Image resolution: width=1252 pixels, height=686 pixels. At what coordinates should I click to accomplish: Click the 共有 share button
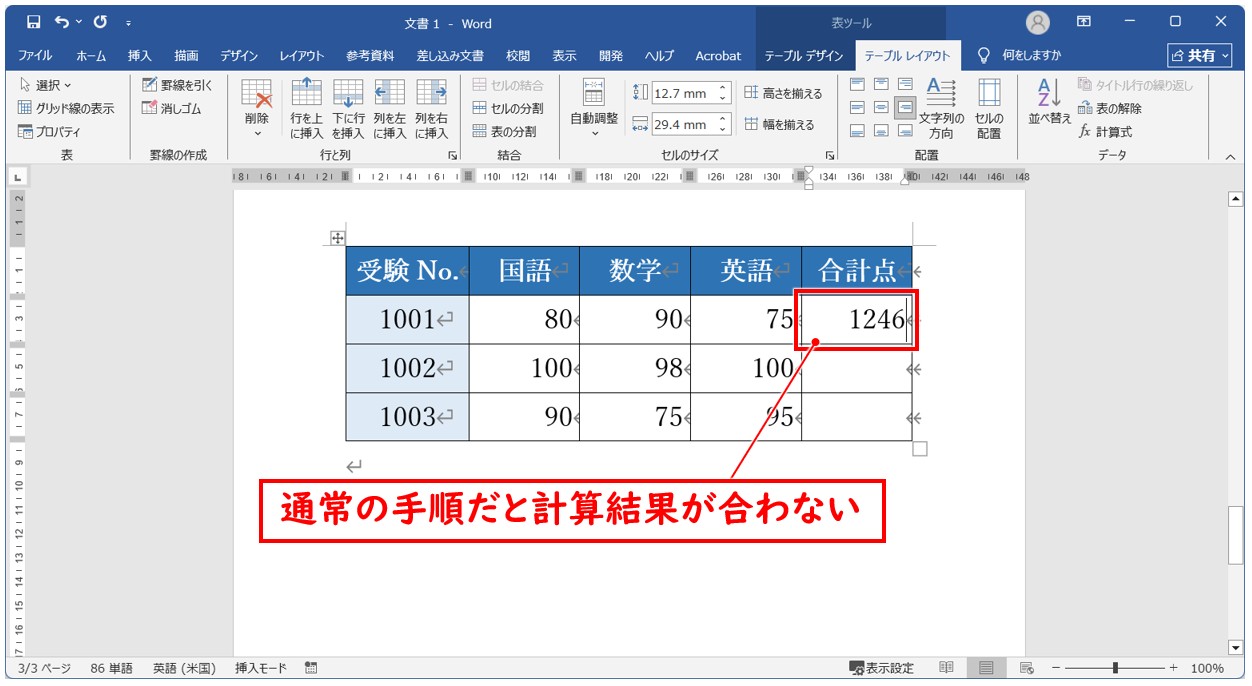tap(1199, 56)
